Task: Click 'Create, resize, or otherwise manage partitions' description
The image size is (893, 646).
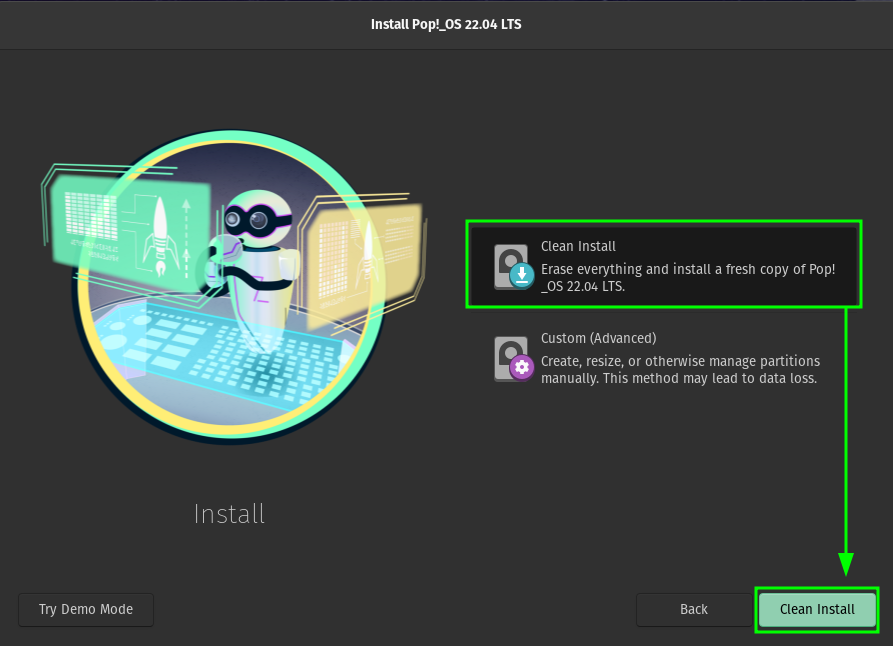Action: 681,370
